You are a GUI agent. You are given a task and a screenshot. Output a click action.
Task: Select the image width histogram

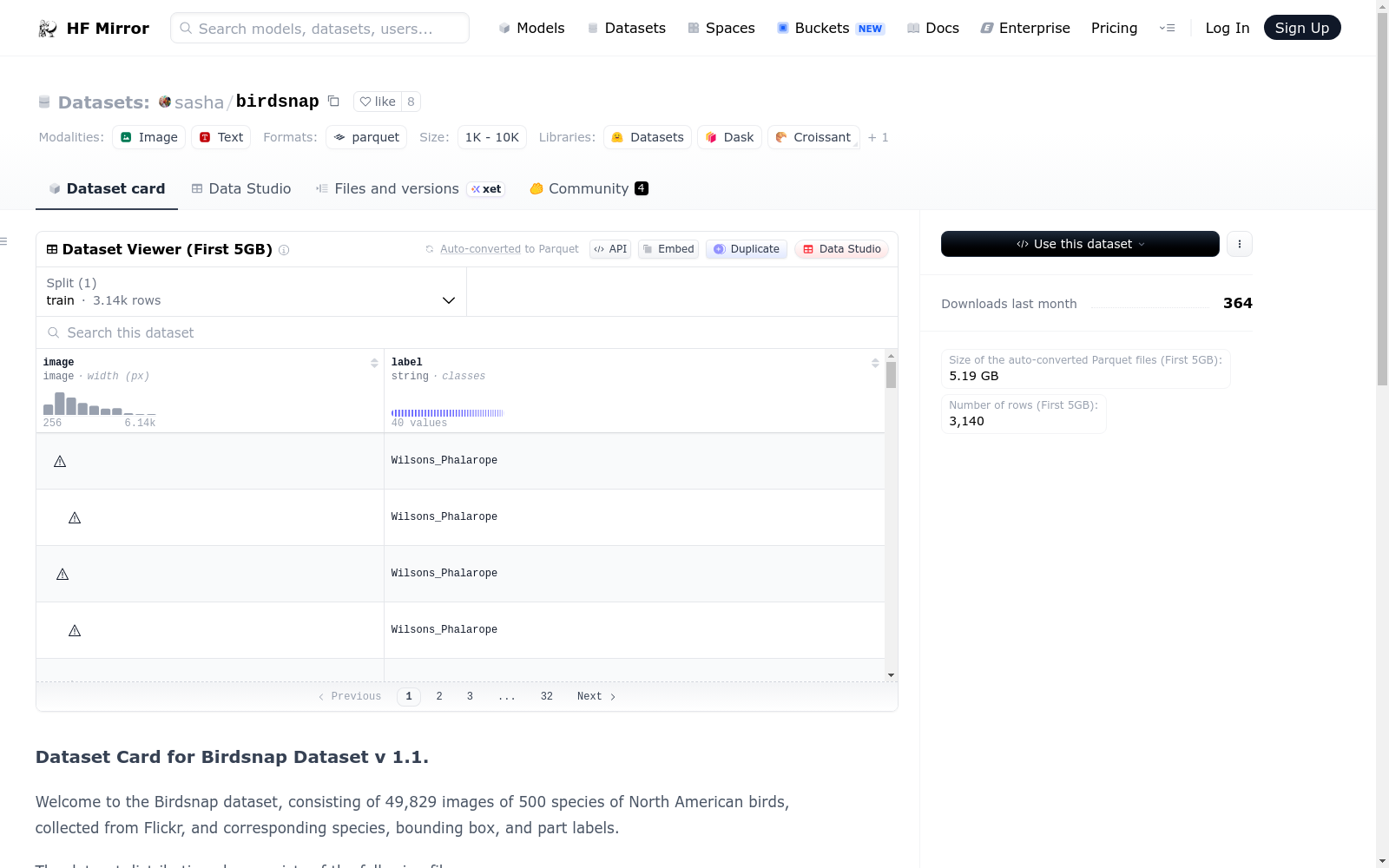coord(99,404)
